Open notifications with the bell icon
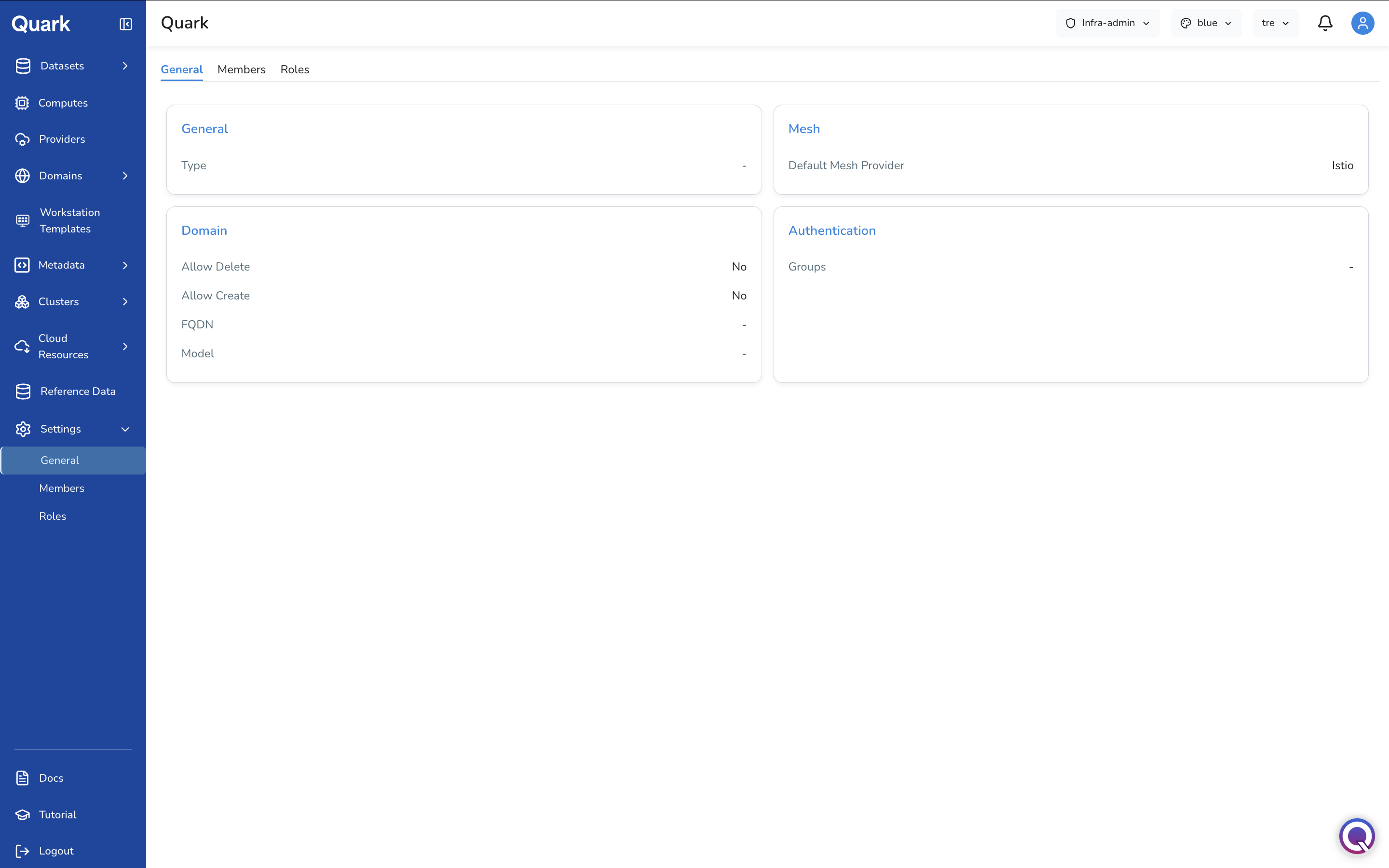The height and width of the screenshot is (868, 1389). pos(1325,23)
